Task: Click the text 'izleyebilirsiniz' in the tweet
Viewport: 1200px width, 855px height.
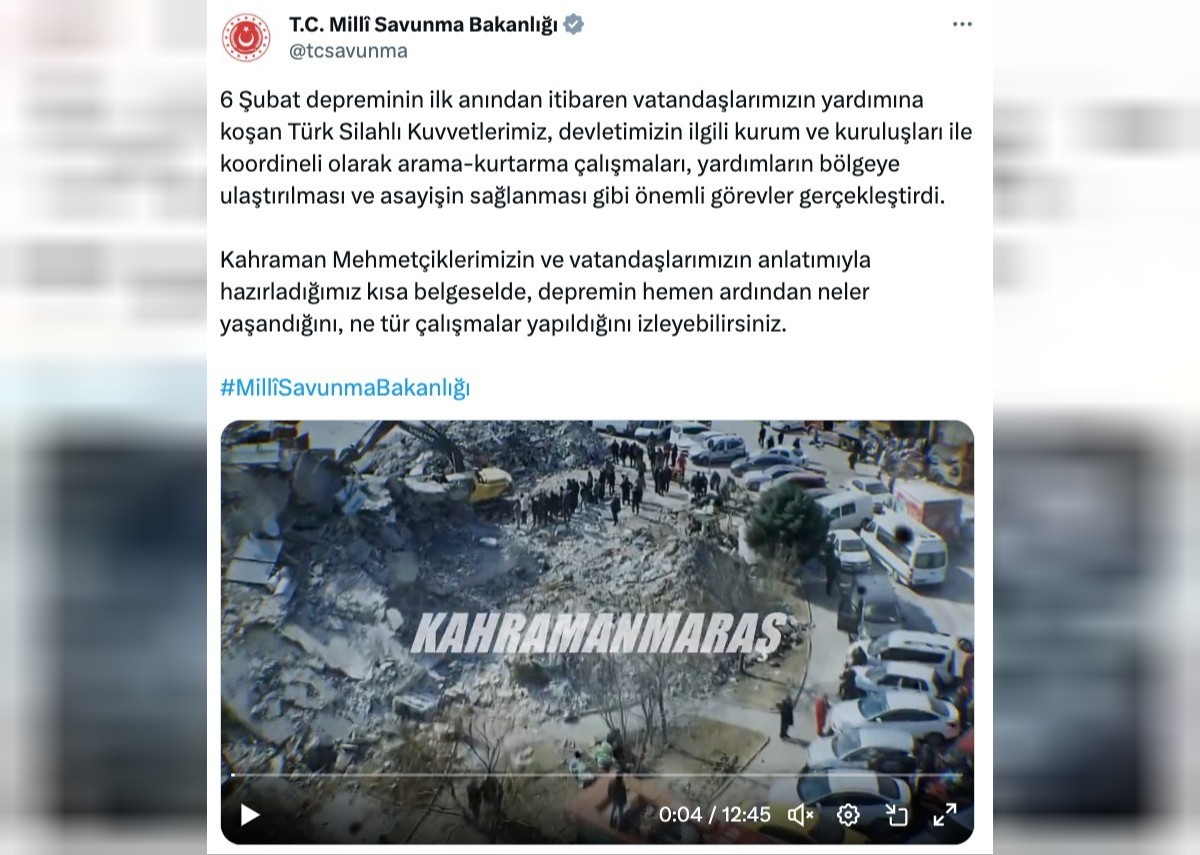Action: click(698, 325)
